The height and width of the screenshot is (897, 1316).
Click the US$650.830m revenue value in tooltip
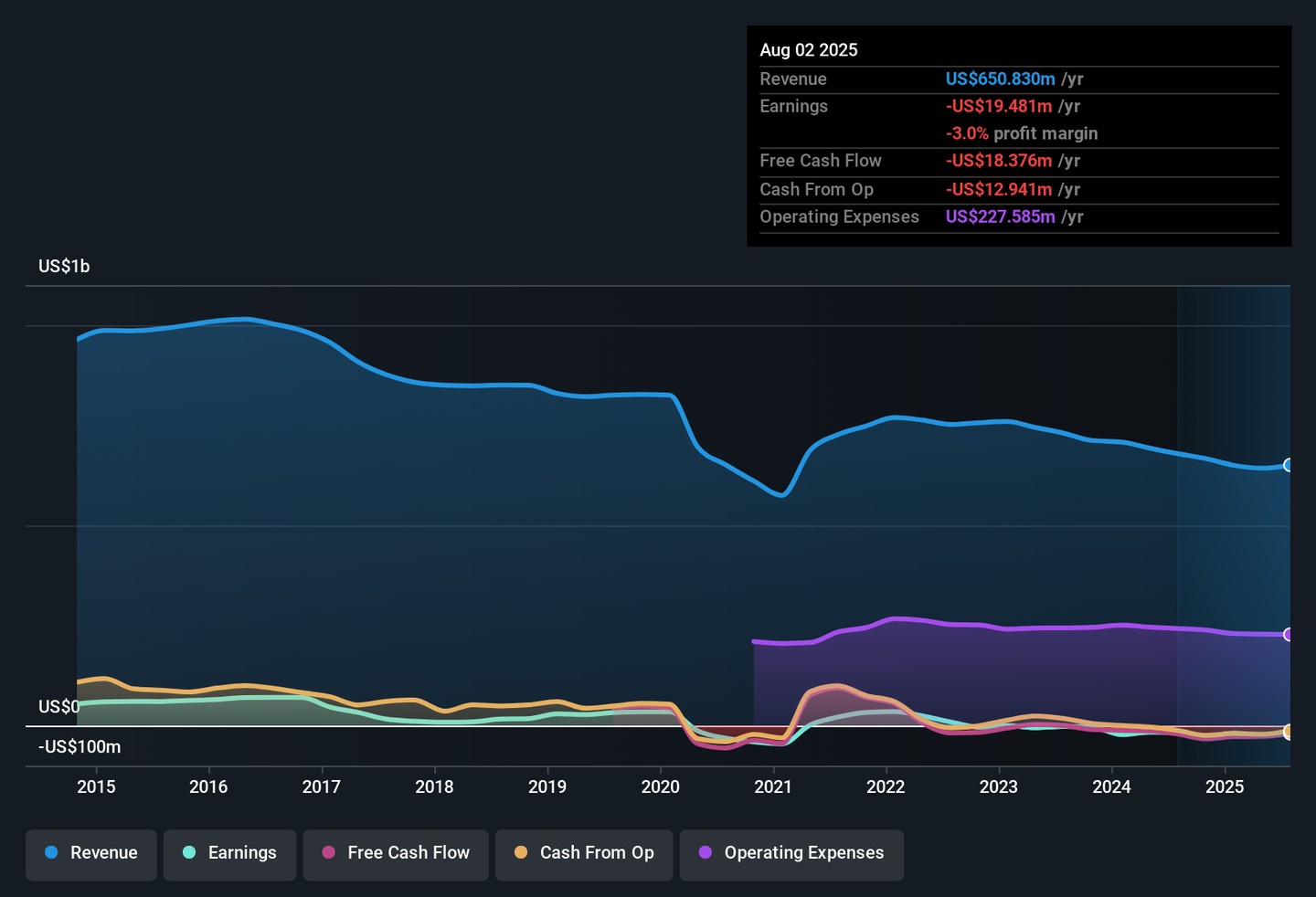coord(1000,79)
